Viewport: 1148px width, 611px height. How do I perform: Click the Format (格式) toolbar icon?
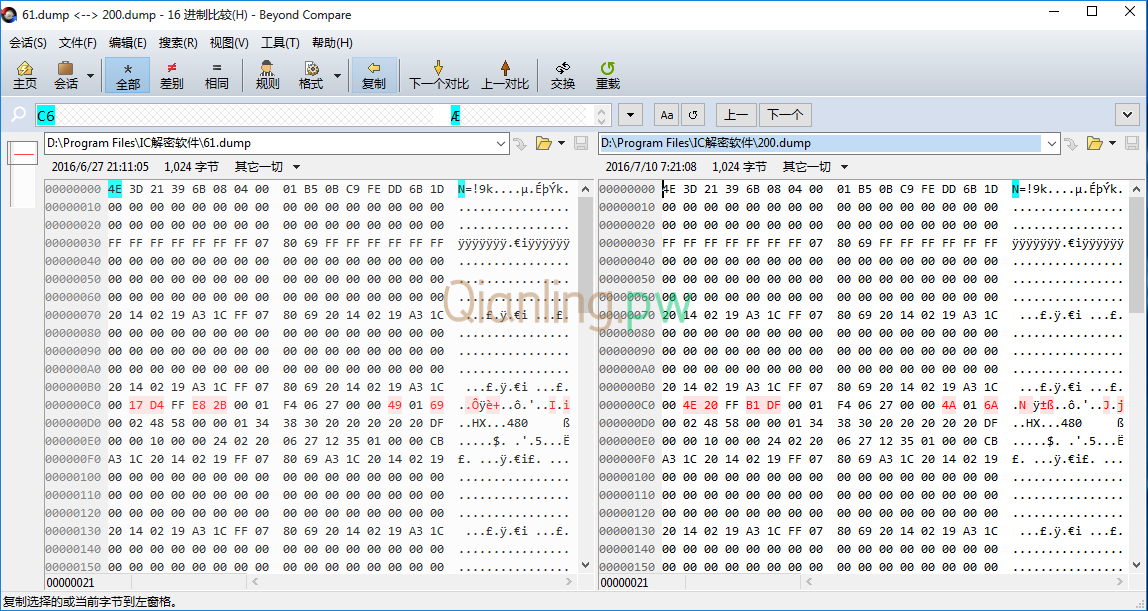pos(311,75)
